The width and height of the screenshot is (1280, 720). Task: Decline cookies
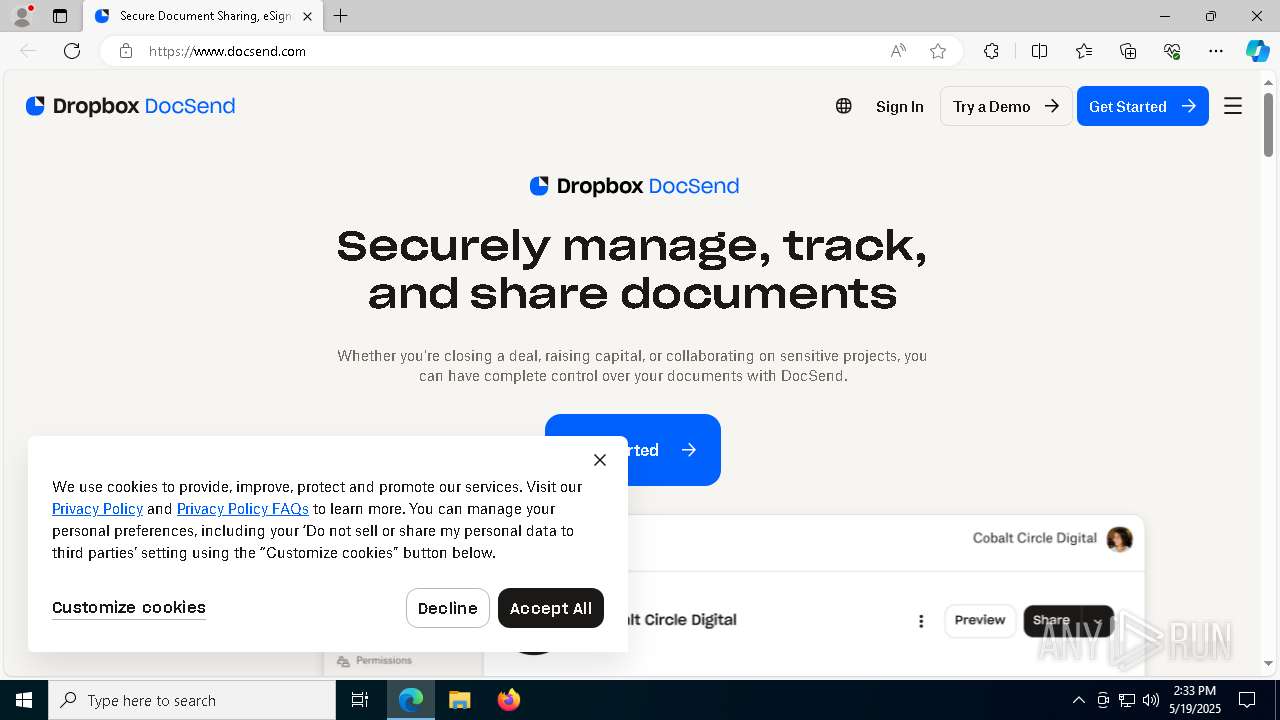[448, 608]
